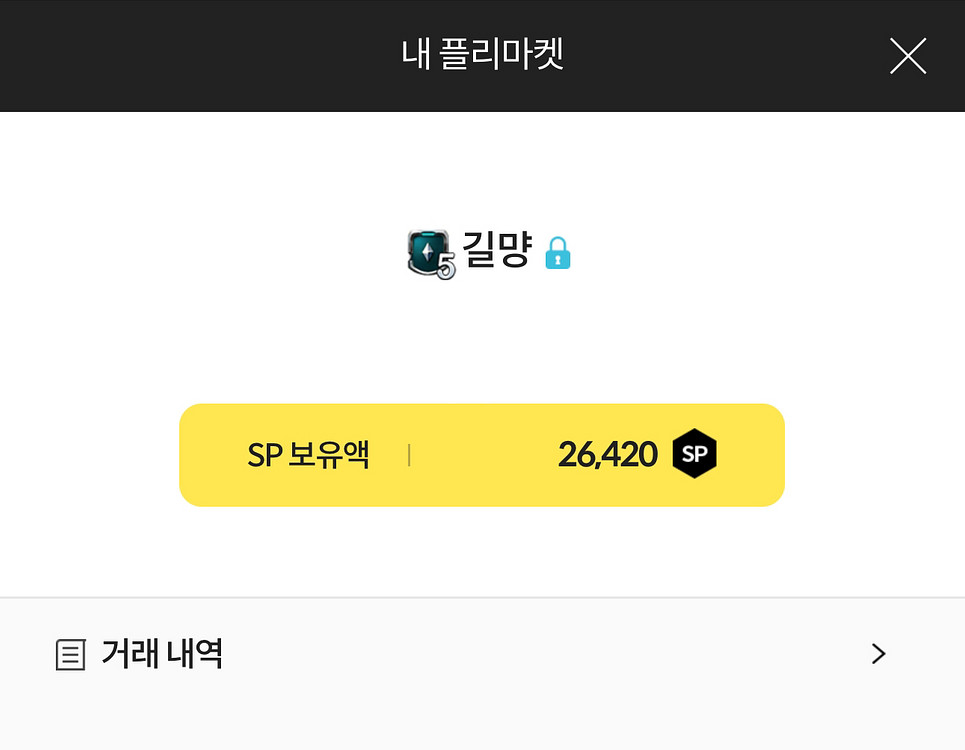This screenshot has width=965, height=750.
Task: Click the 거래 내역 list document icon
Action: click(x=69, y=656)
